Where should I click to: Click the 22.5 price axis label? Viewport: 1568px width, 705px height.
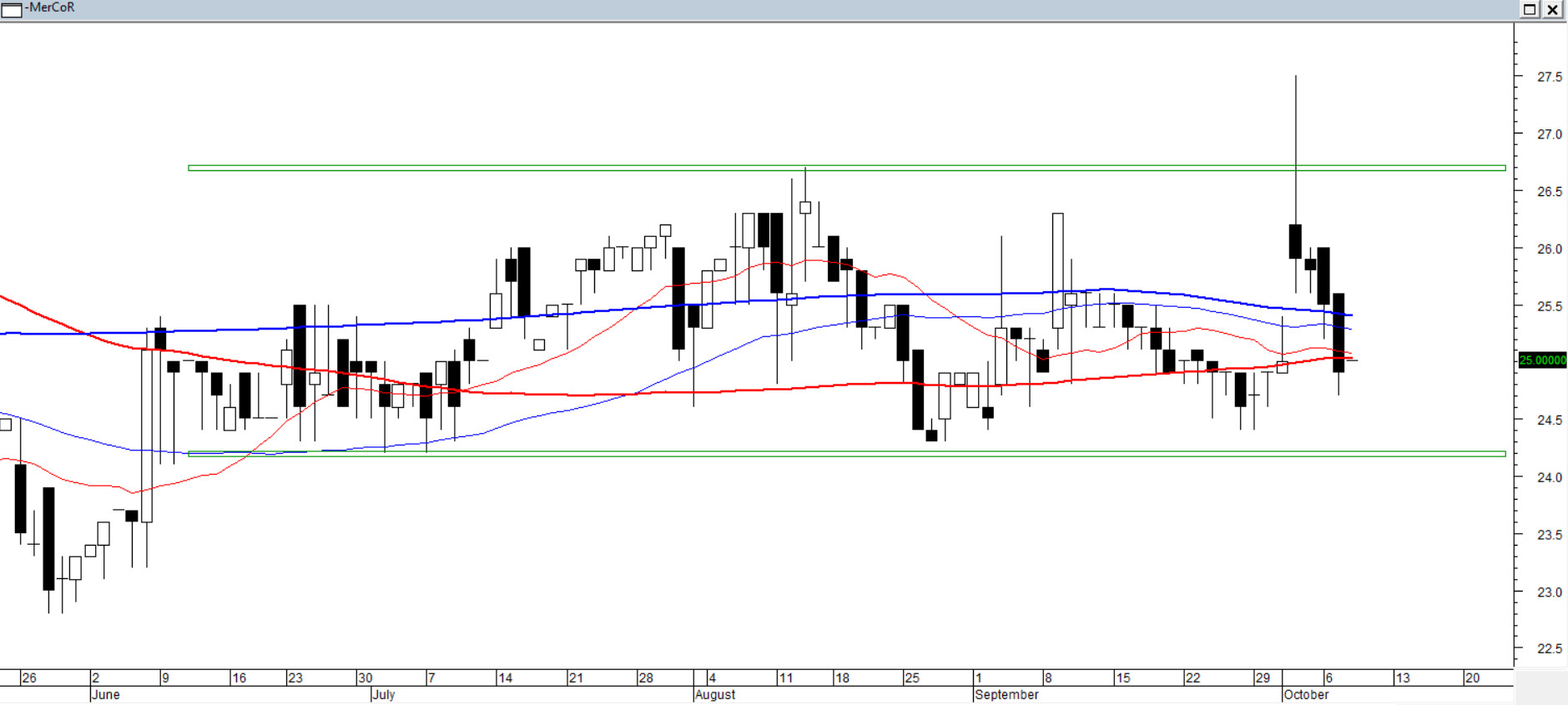pos(1550,649)
